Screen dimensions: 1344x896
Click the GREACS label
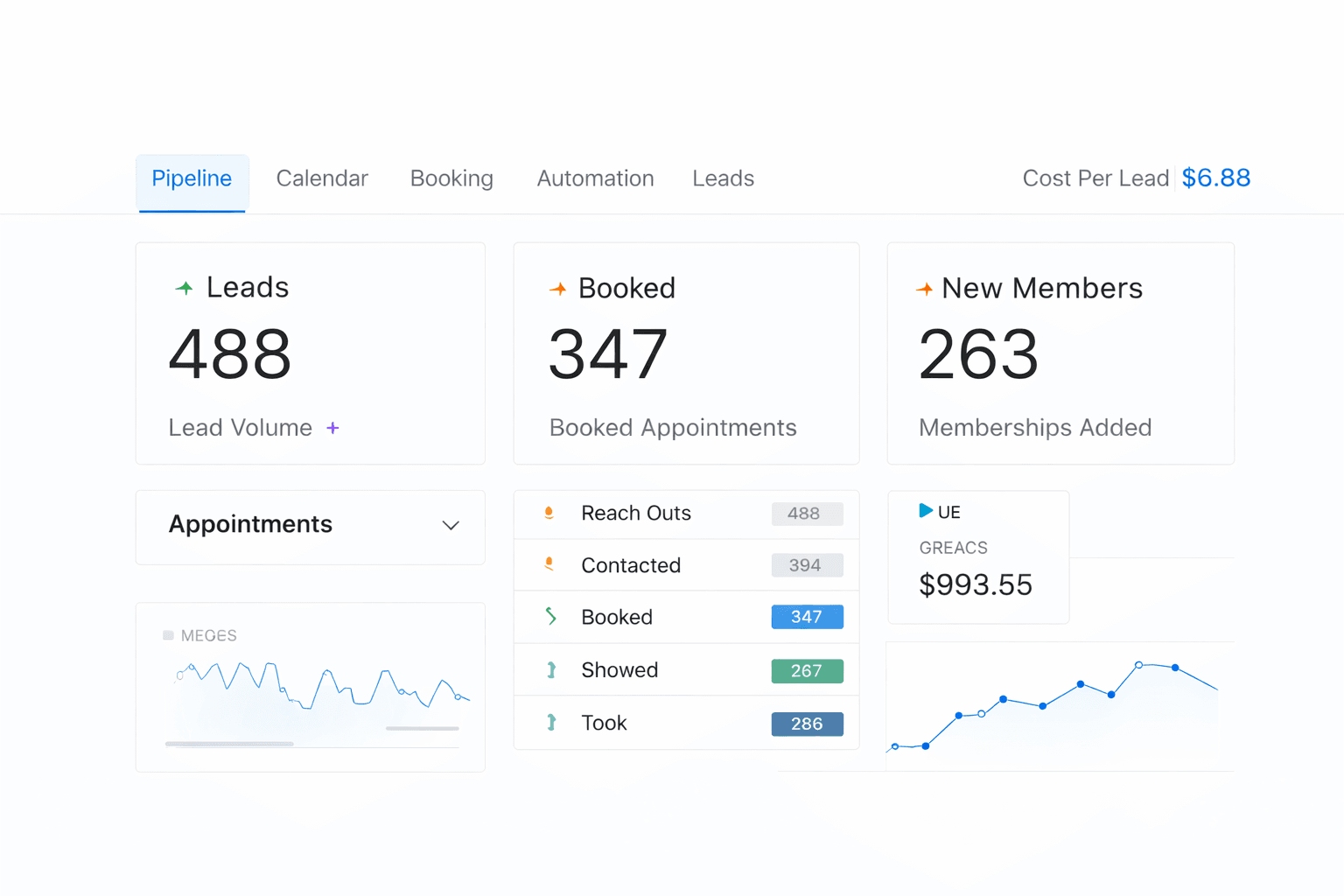(x=953, y=548)
